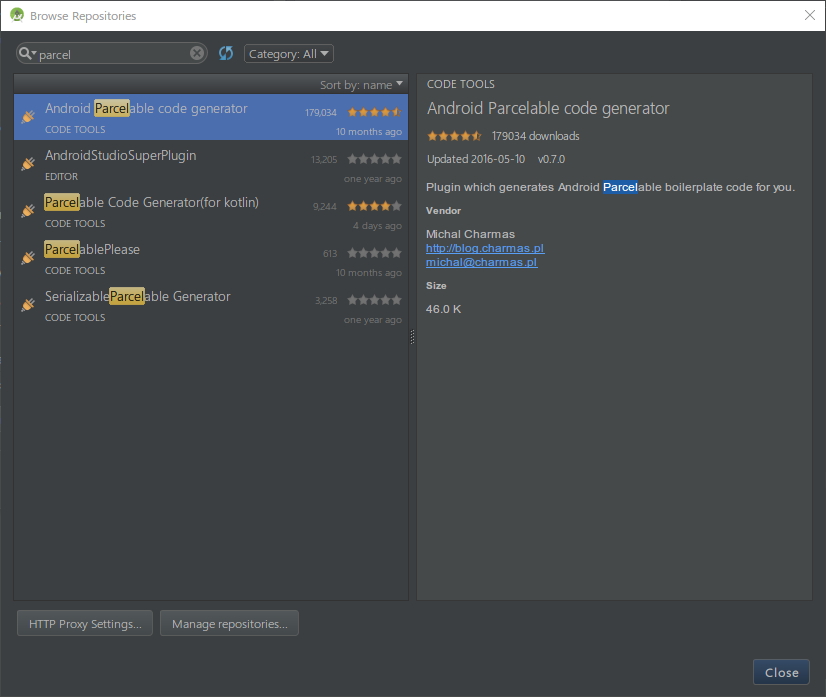Click the 9,244 download count
The height and width of the screenshot is (697, 826).
click(324, 207)
